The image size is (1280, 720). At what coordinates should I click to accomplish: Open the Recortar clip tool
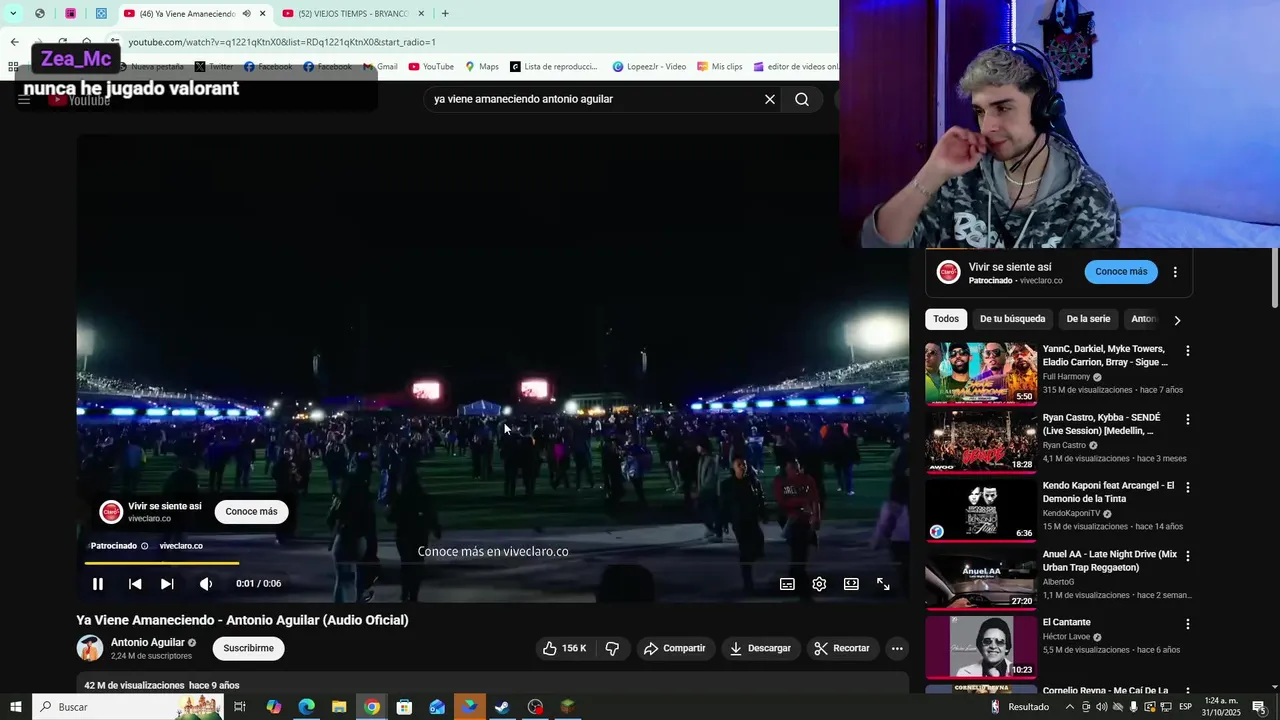point(842,648)
